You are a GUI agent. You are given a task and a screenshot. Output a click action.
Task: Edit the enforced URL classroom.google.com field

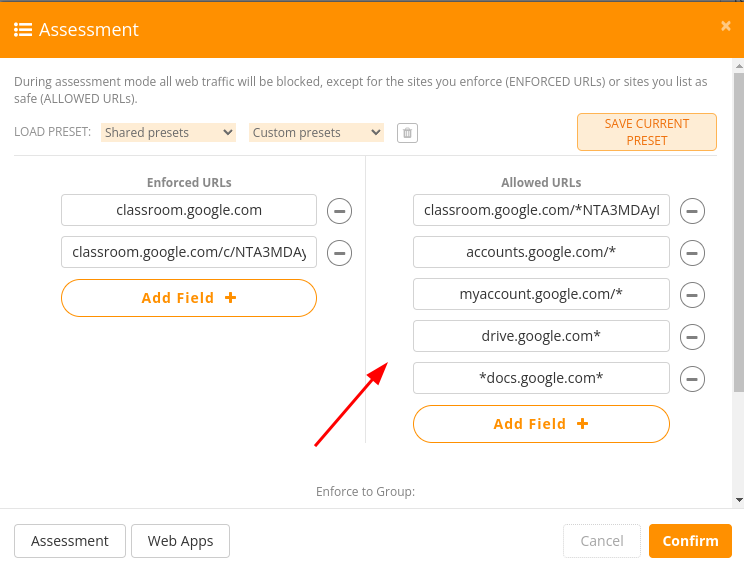[189, 210]
